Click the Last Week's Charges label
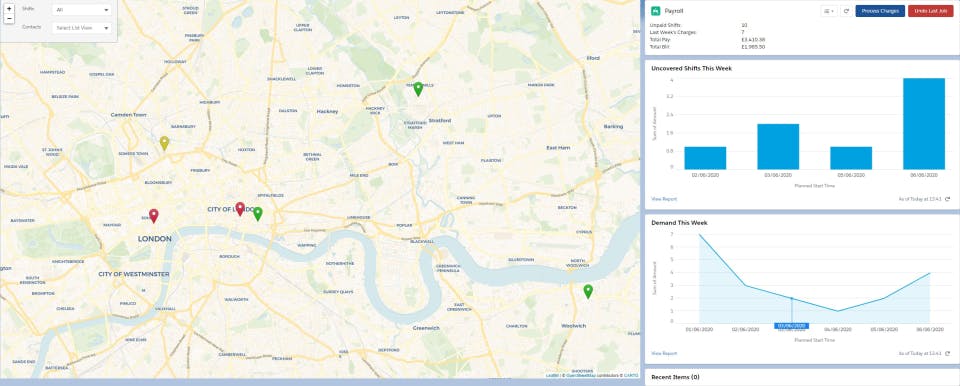Image resolution: width=960 pixels, height=386 pixels. click(671, 32)
